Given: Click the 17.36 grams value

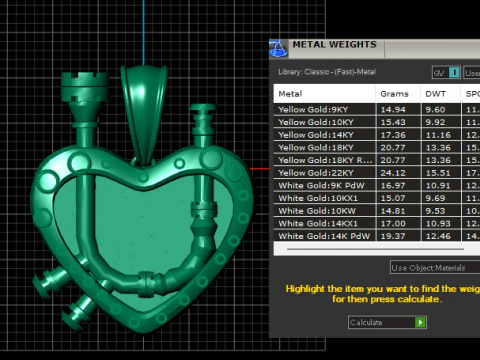Looking at the screenshot, I should (x=393, y=135).
